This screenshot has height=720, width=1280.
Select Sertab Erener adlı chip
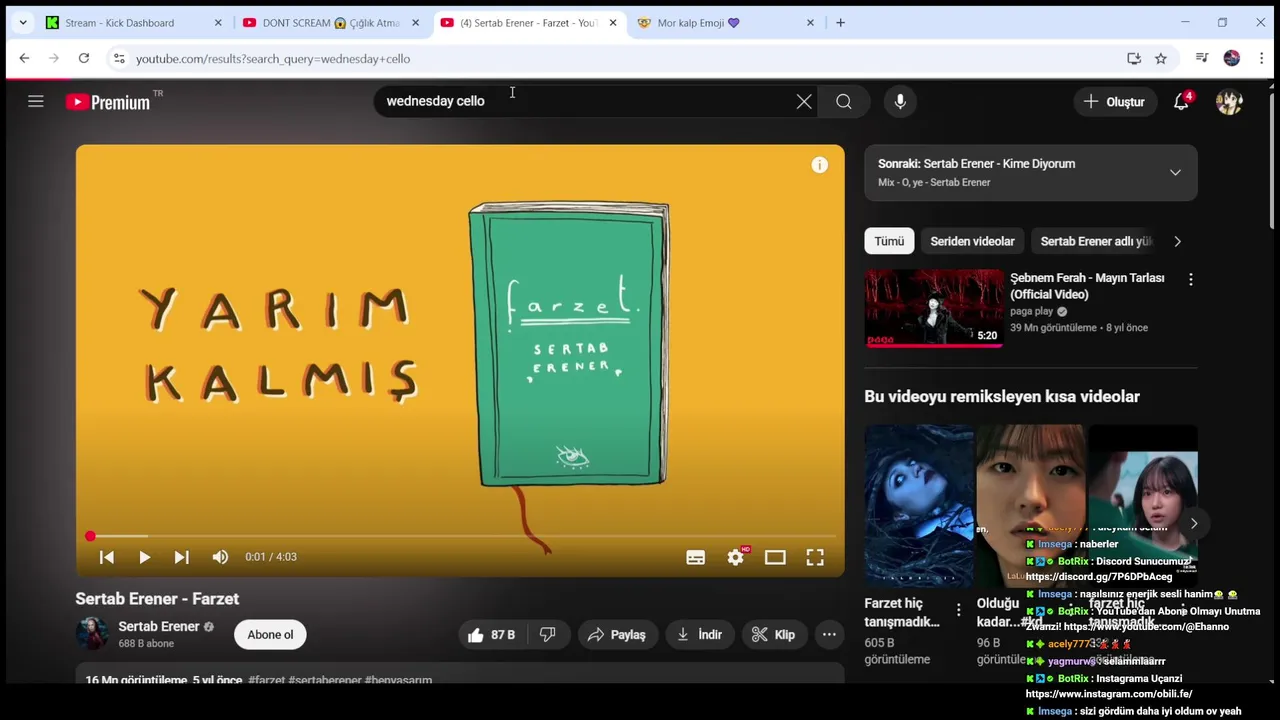tap(1093, 241)
